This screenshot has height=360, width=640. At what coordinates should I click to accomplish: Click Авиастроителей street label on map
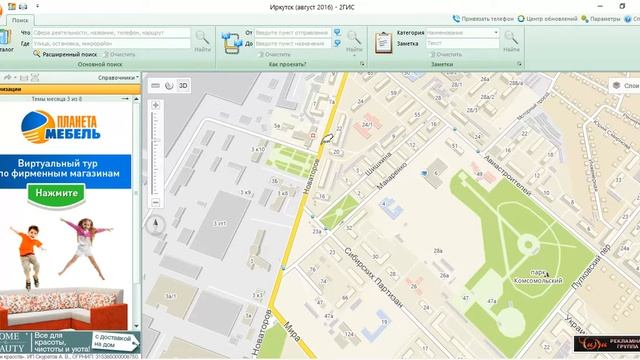(507, 175)
